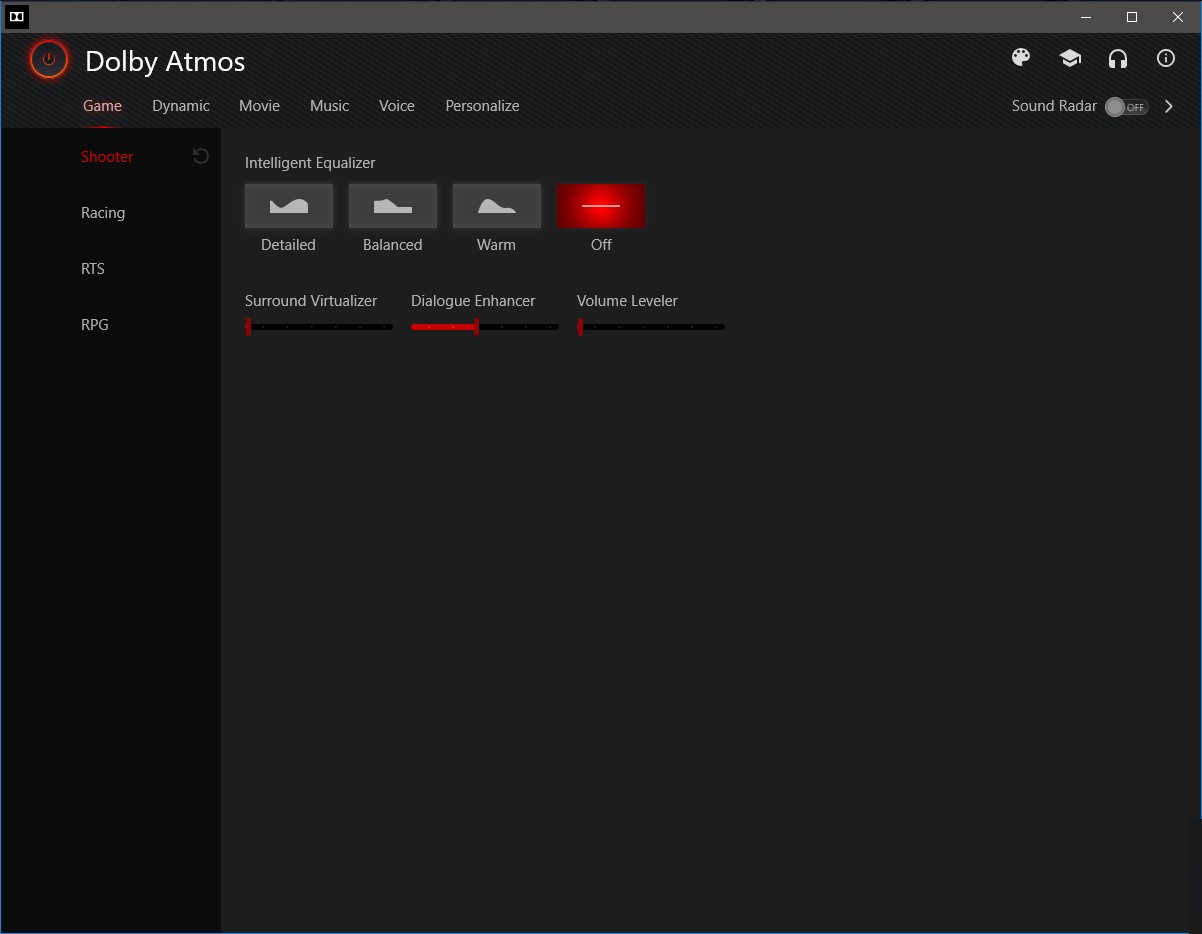Switch to the Game tab
This screenshot has width=1202, height=934.
click(x=102, y=106)
